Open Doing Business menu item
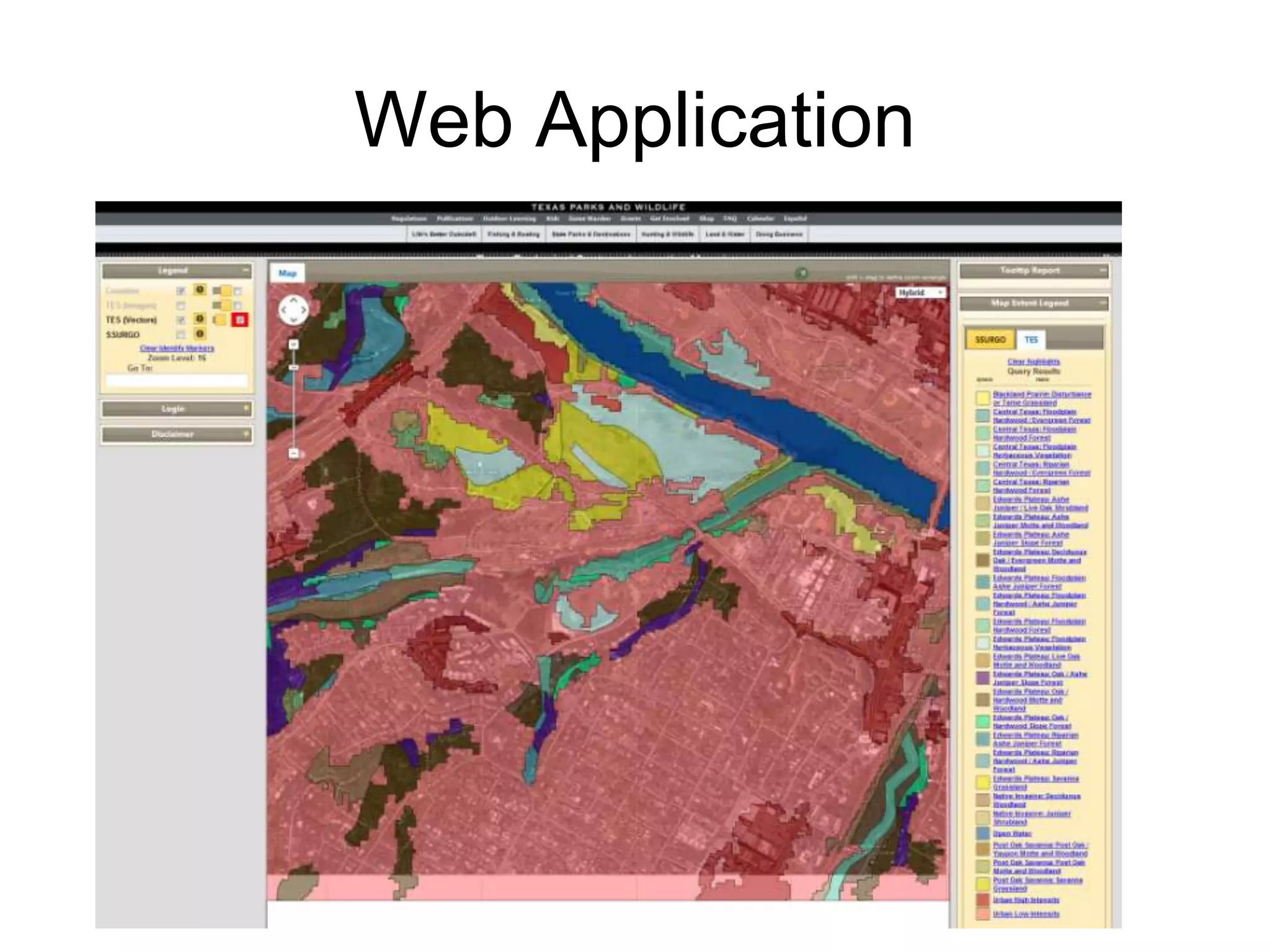 point(779,234)
